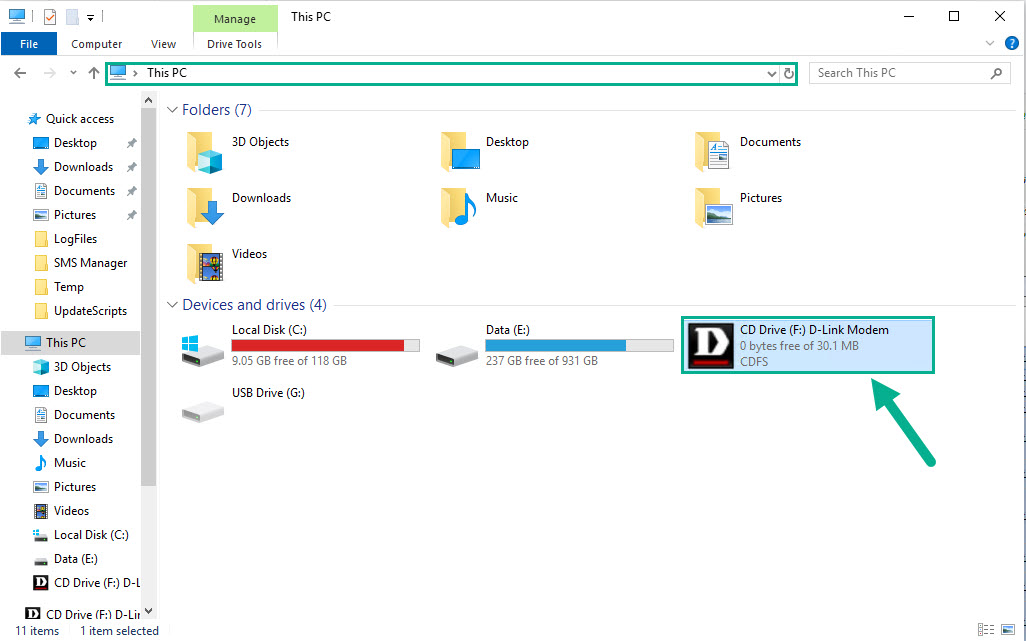The height and width of the screenshot is (641, 1026).
Task: Click breadcrumb chevron before This PC
Action: click(x=135, y=73)
